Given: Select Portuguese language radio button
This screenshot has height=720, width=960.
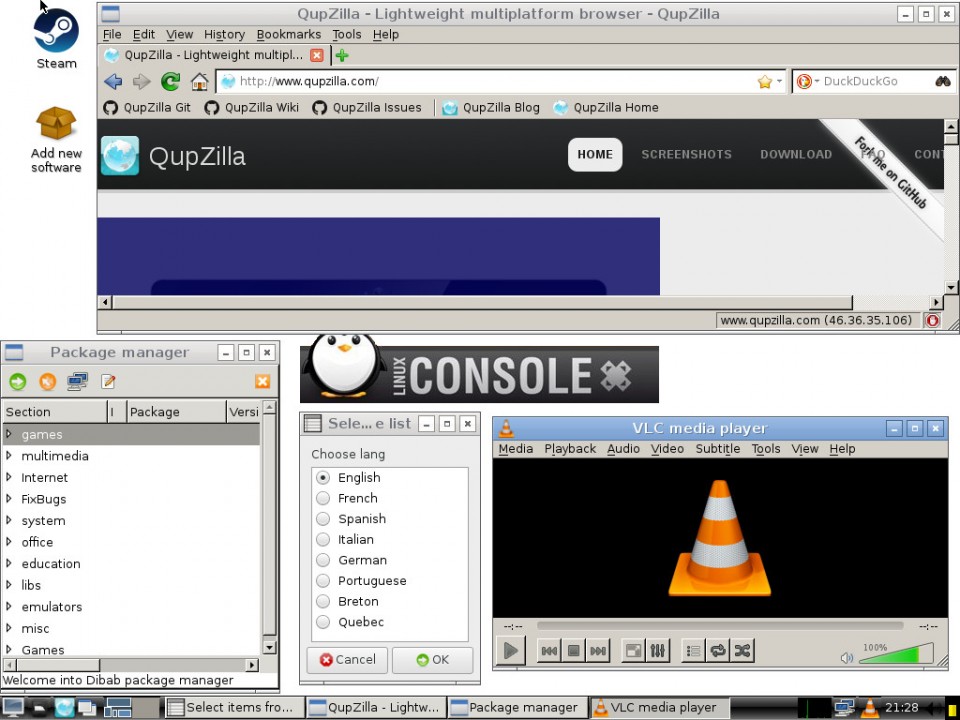Looking at the screenshot, I should tap(323, 581).
